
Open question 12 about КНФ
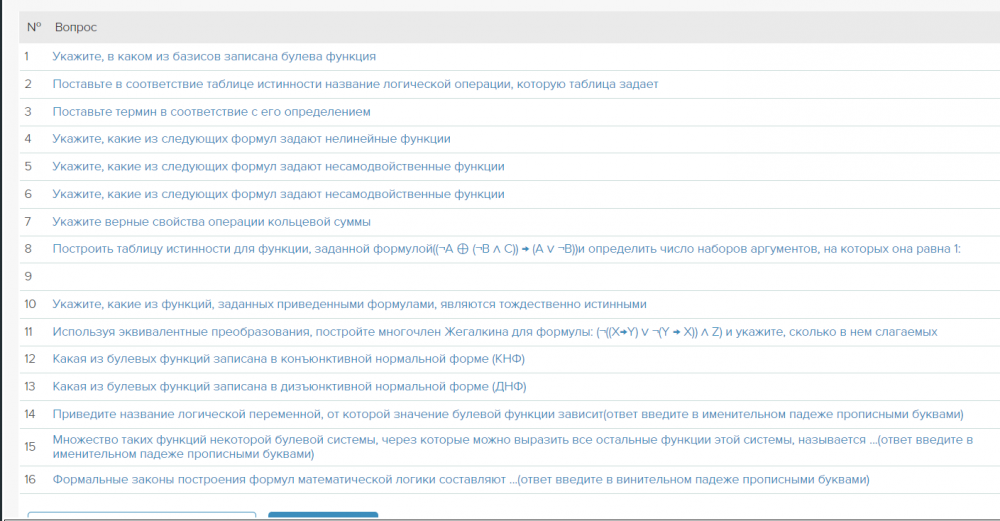point(288,358)
